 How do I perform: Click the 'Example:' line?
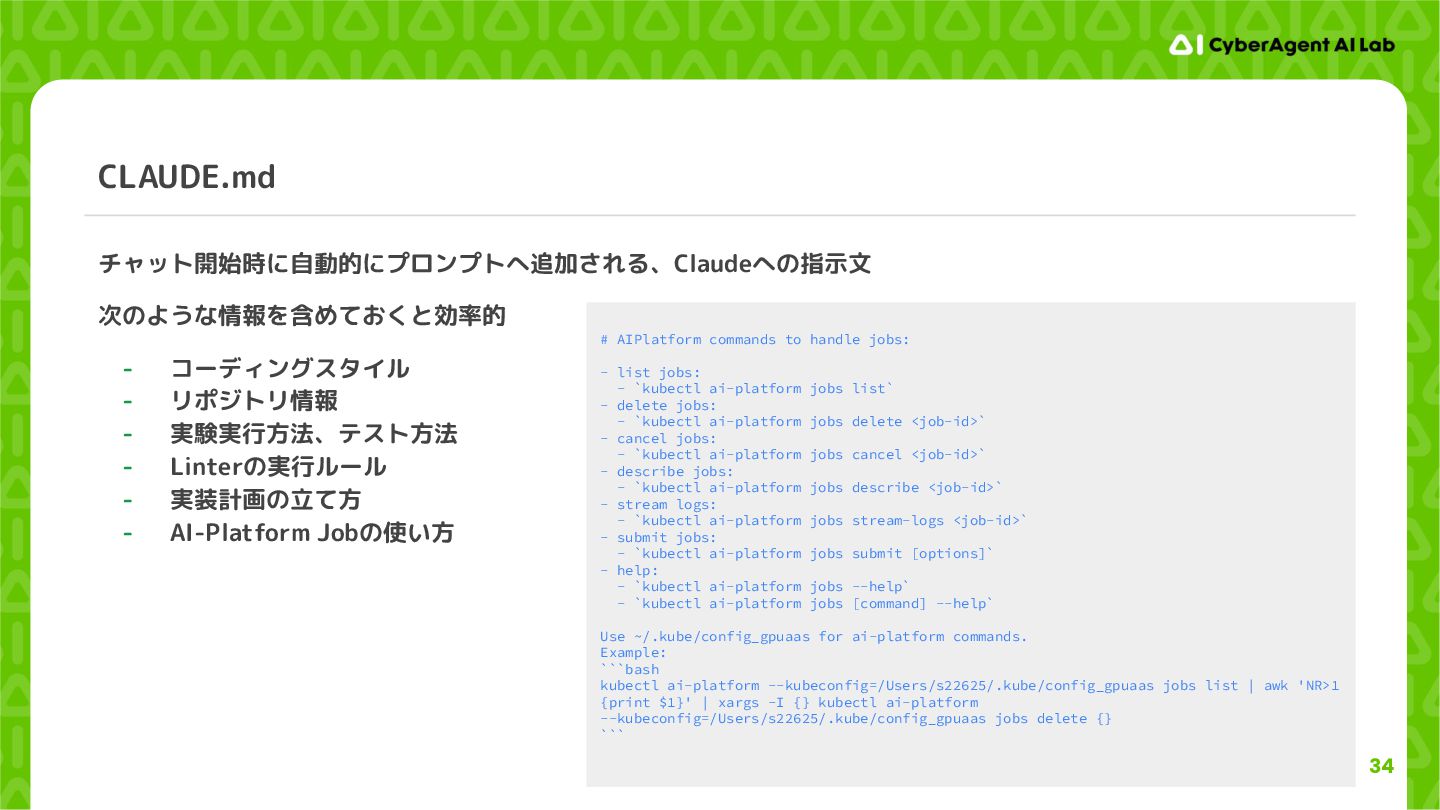(633, 653)
